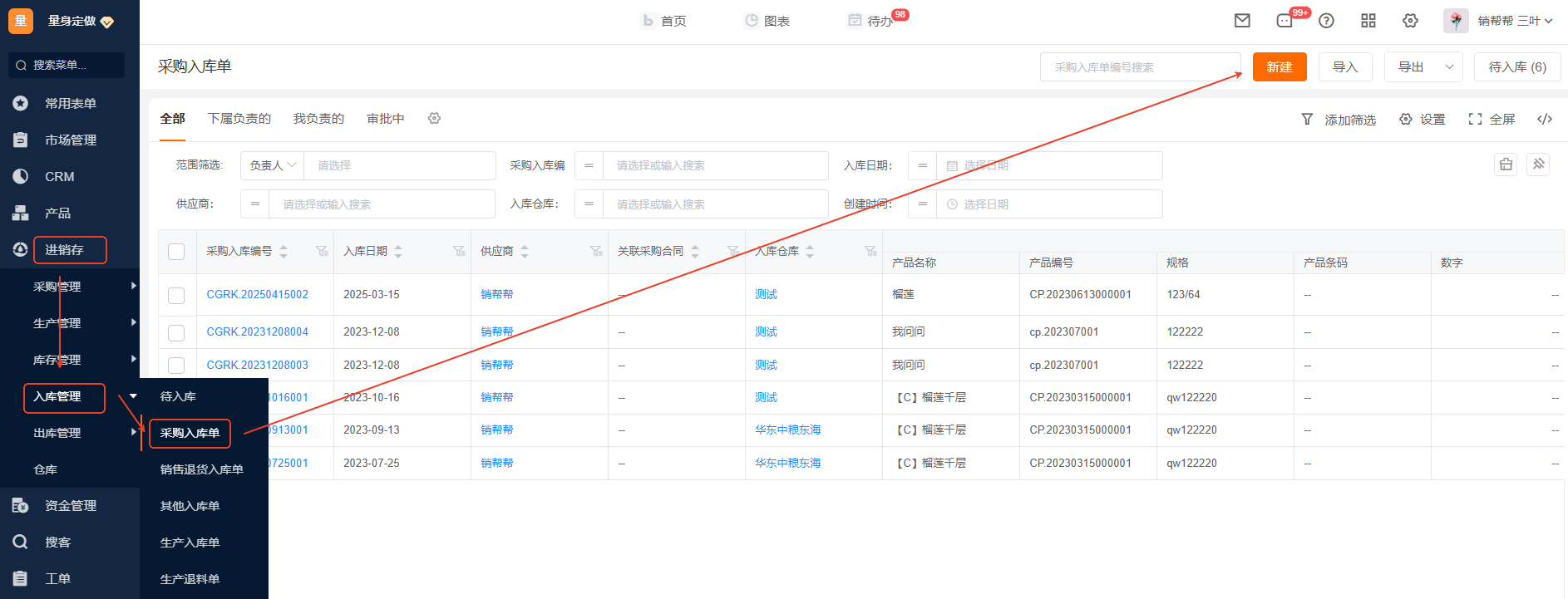Click the 导入 button
The height and width of the screenshot is (599, 1568).
point(1345,67)
